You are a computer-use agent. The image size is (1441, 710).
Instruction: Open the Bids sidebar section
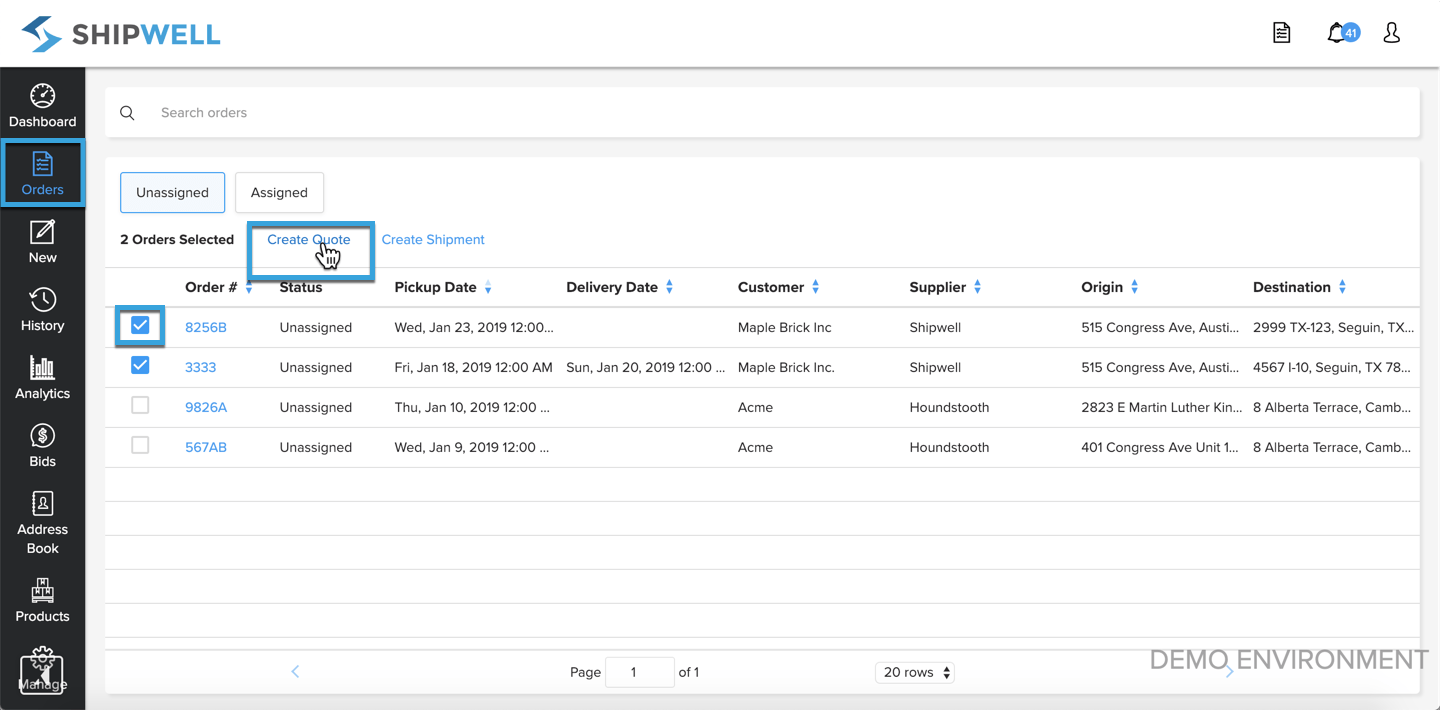point(42,446)
